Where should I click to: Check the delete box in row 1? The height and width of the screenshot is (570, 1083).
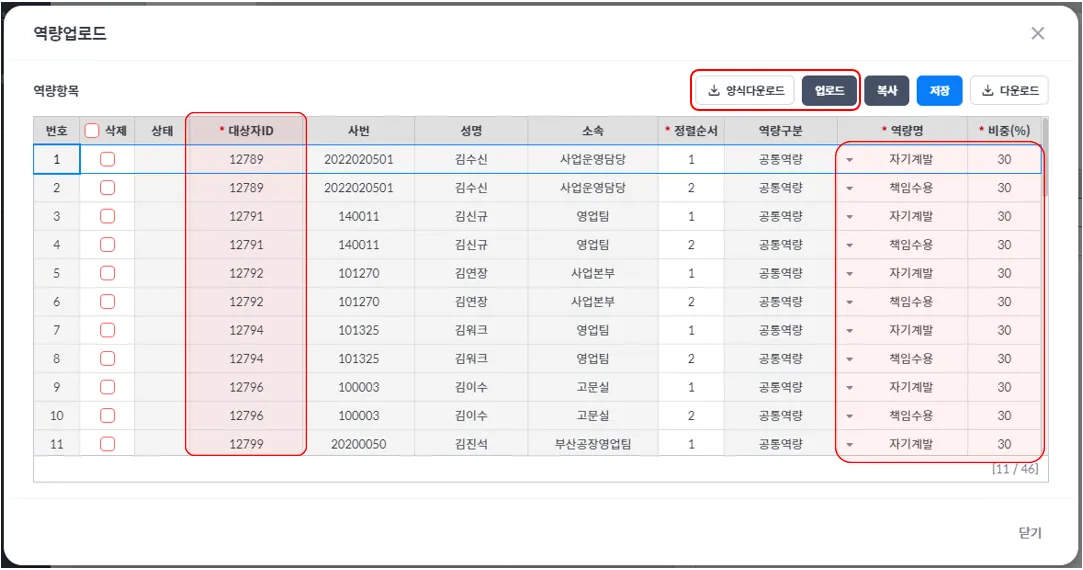click(x=107, y=160)
